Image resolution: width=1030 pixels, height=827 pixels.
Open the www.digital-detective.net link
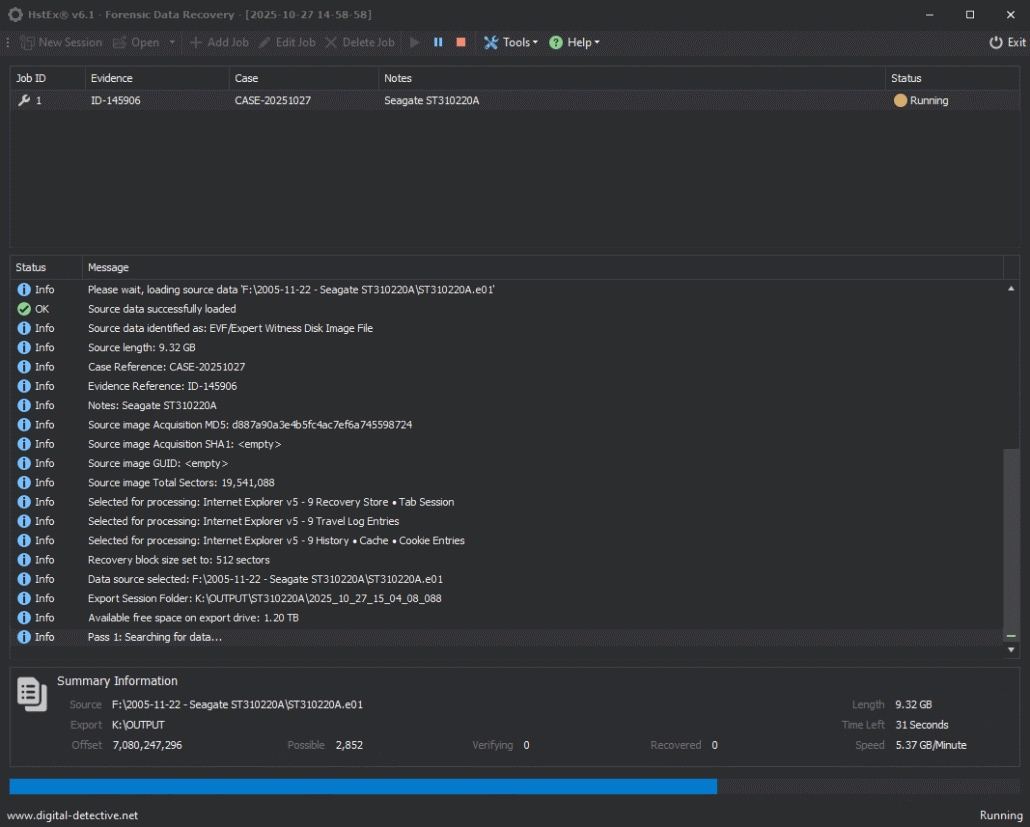pyautogui.click(x=73, y=816)
